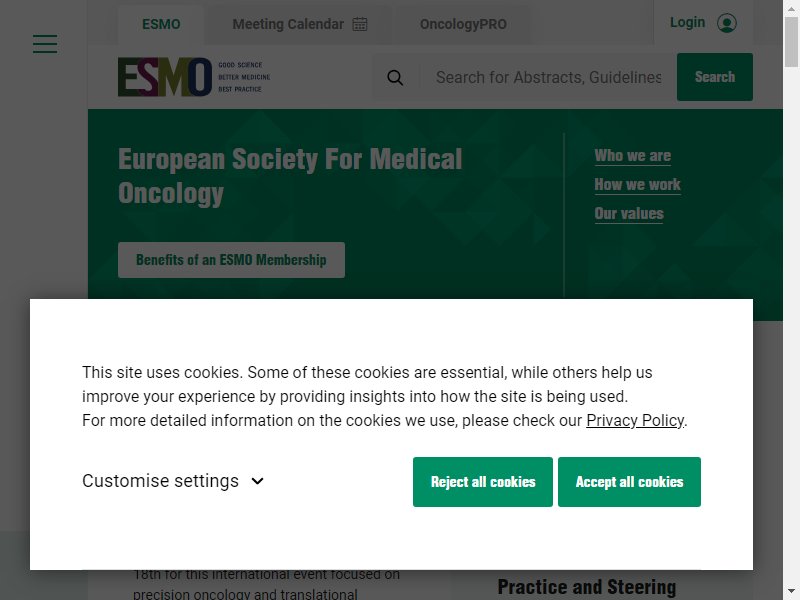Open the Meeting Calendar tab

click(299, 24)
